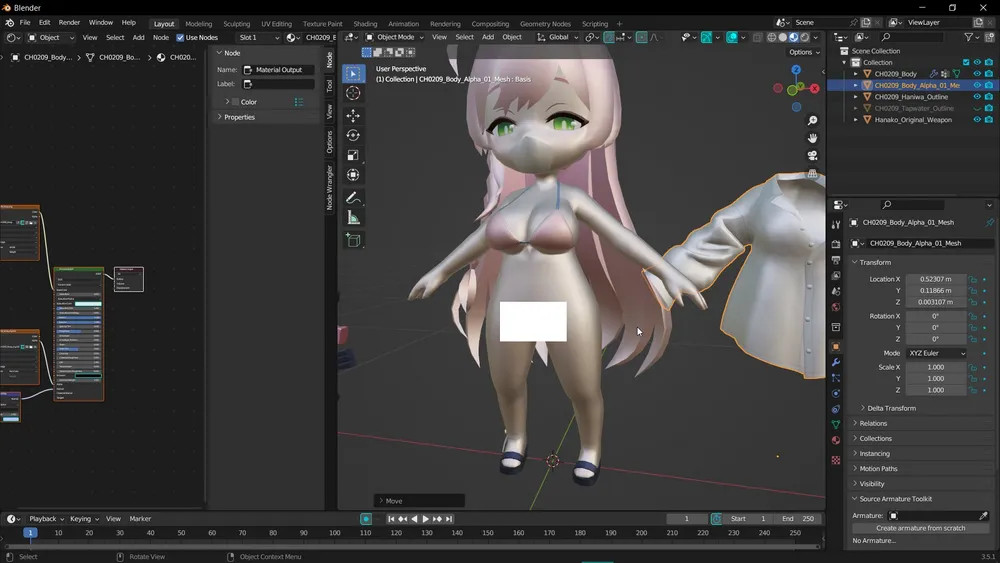Open the viewport Add menu
The image size is (1000, 563).
pyautogui.click(x=488, y=37)
